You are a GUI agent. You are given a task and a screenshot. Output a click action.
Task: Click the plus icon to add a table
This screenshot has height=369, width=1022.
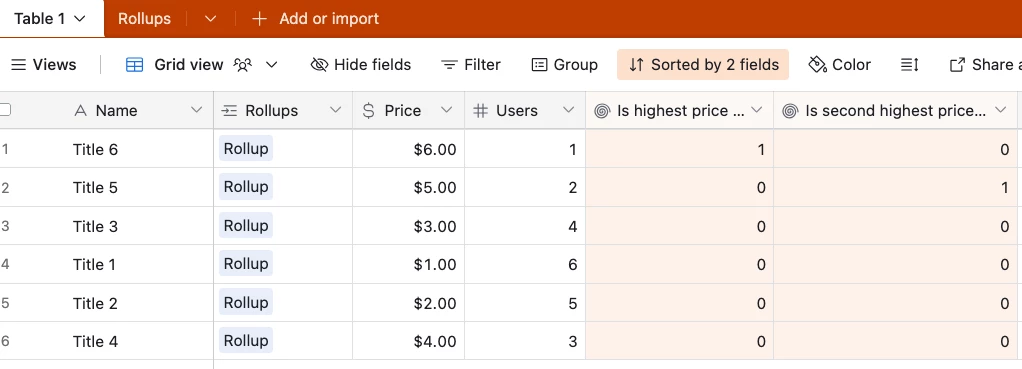click(x=259, y=19)
